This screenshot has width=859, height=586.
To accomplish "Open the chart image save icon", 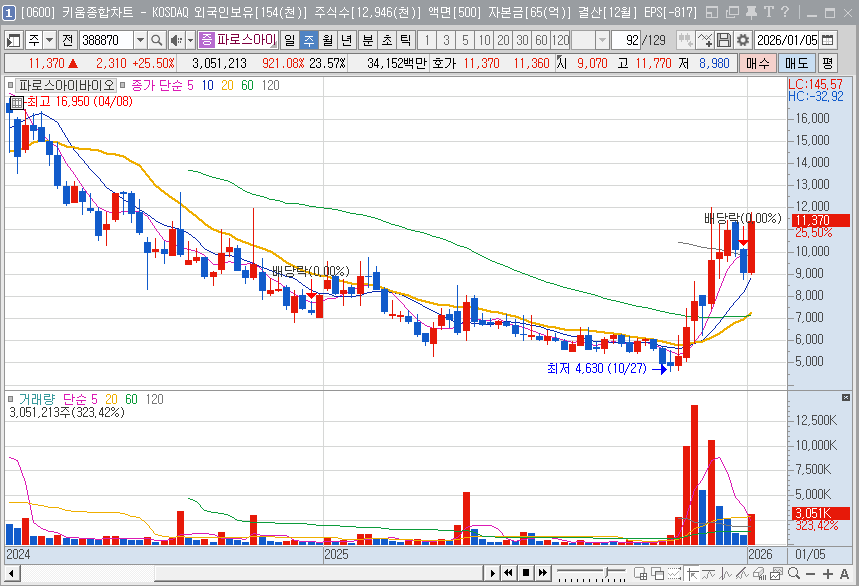I will (x=776, y=573).
